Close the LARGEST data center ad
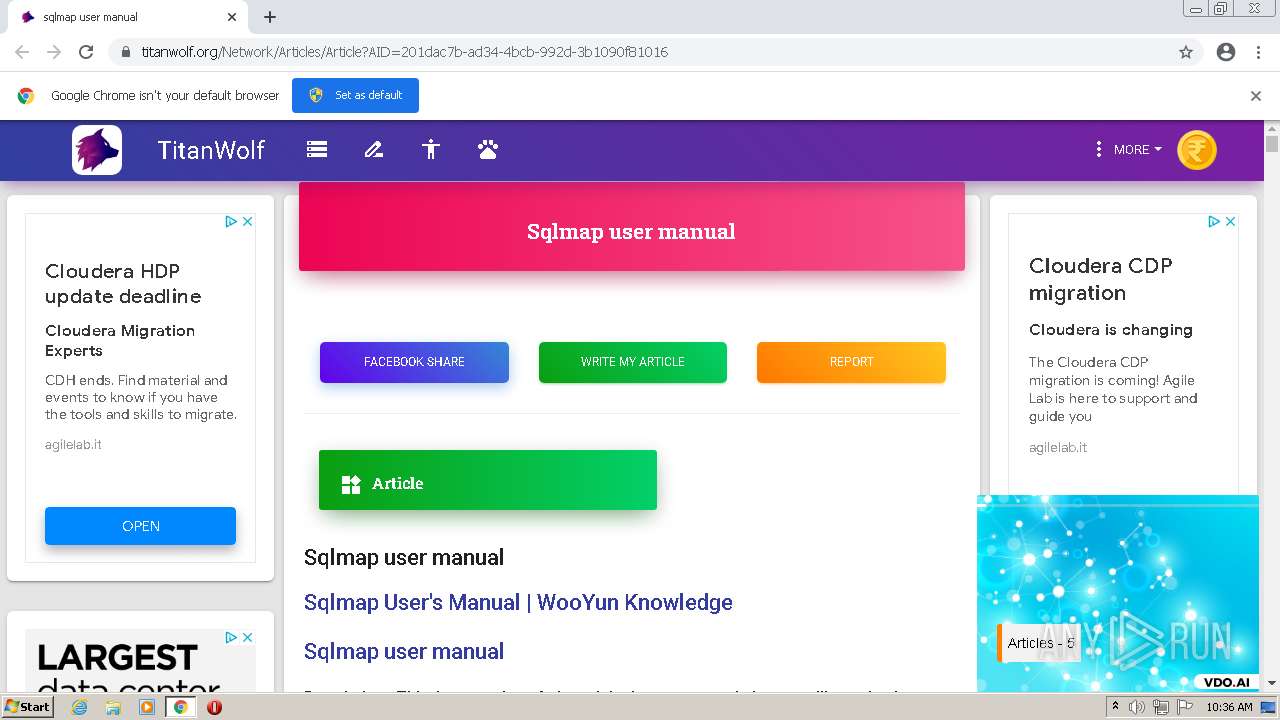 tap(248, 638)
